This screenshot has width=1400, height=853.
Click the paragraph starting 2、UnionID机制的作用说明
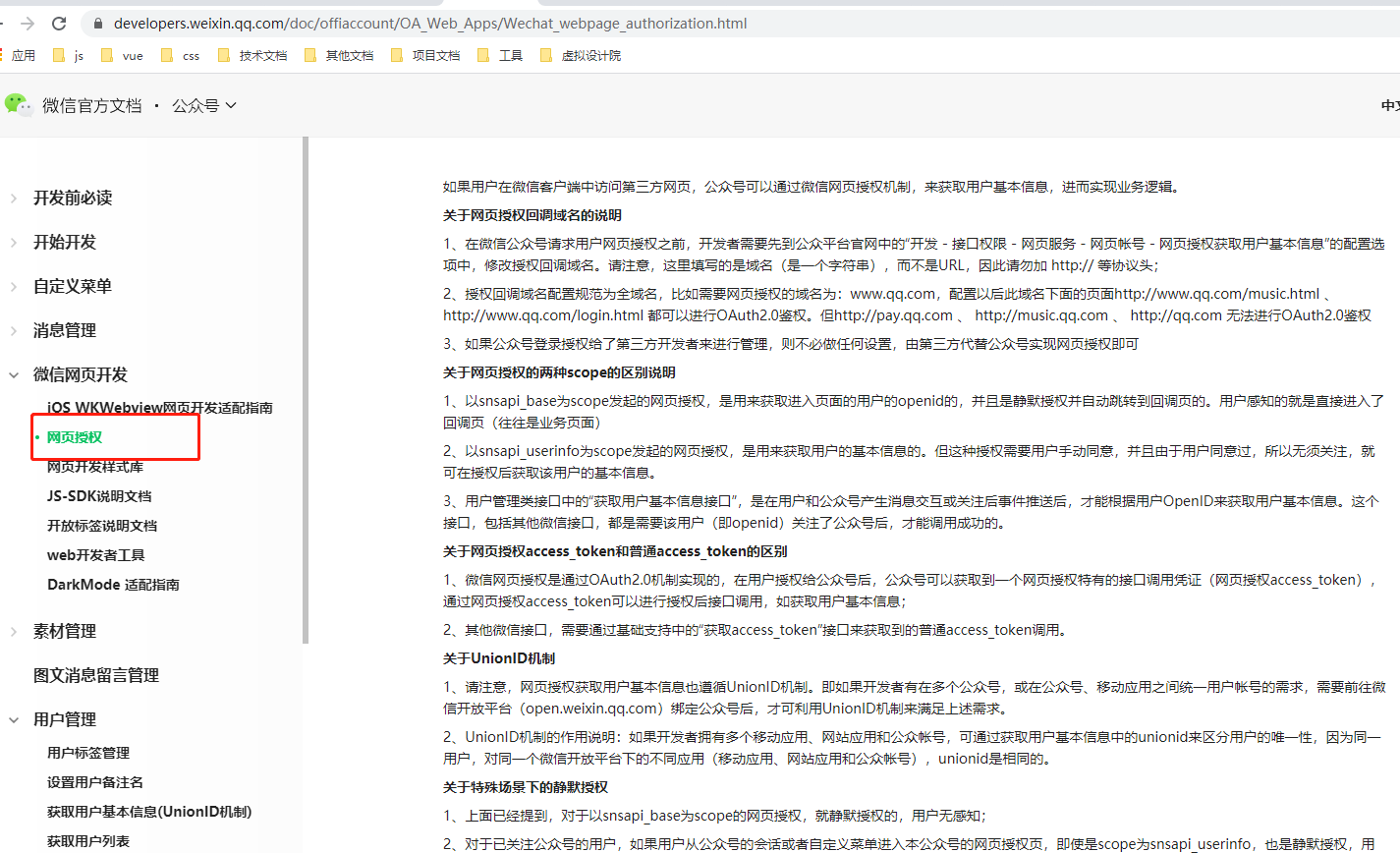912,748
